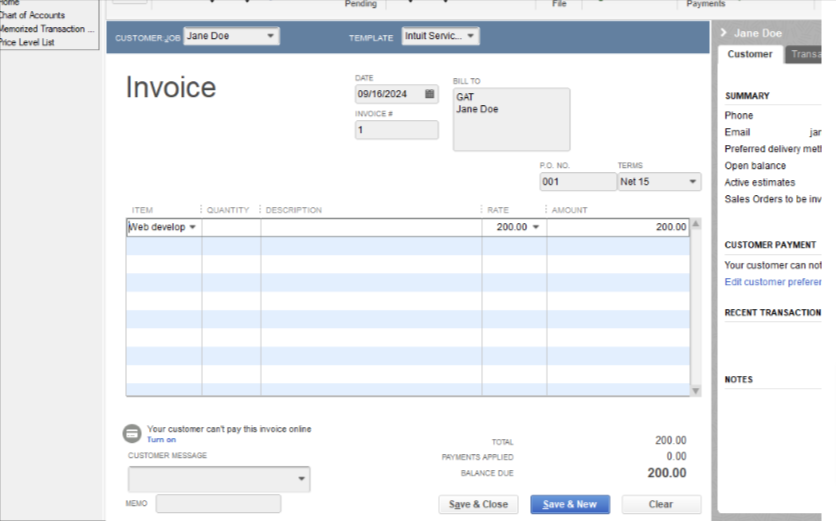
Task: Open the Template dropdown list
Action: tap(471, 37)
